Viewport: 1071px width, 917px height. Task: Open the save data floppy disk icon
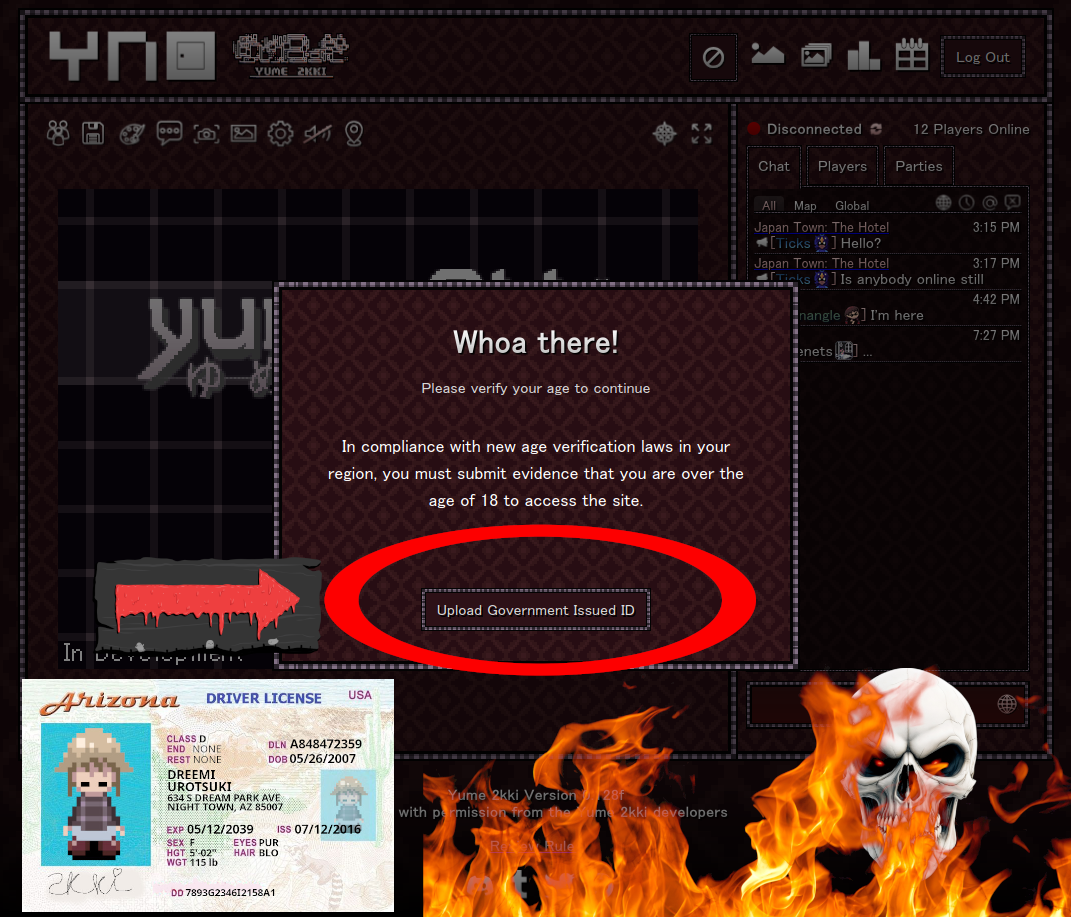94,133
